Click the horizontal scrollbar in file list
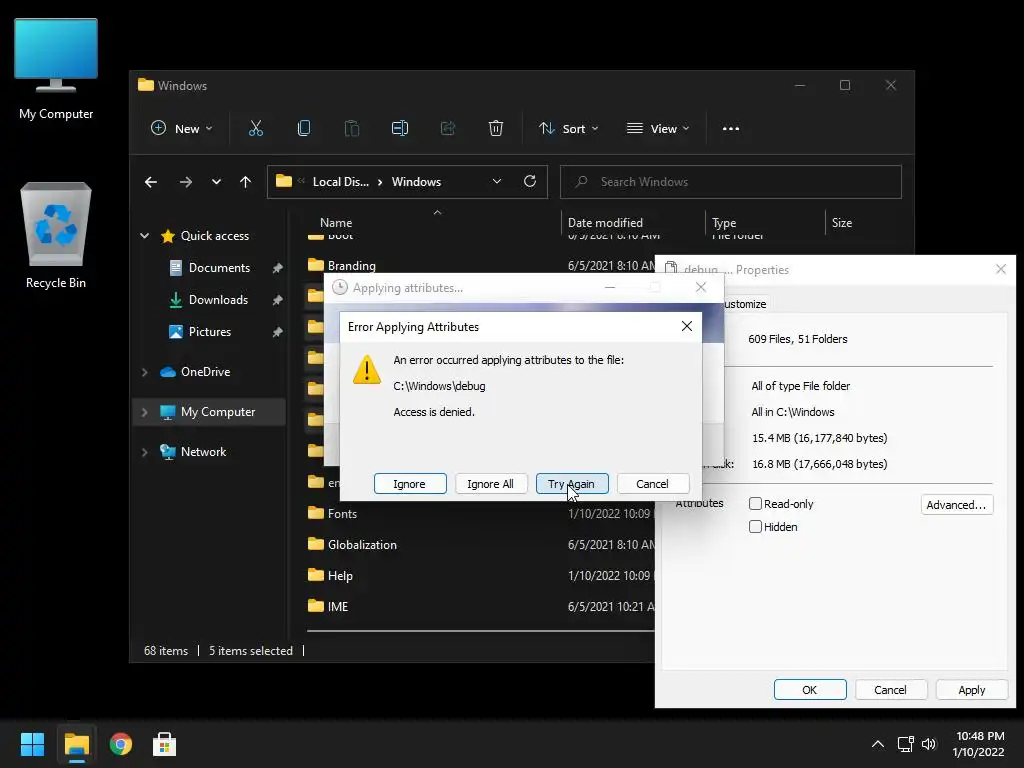The image size is (1024, 768). (481, 631)
